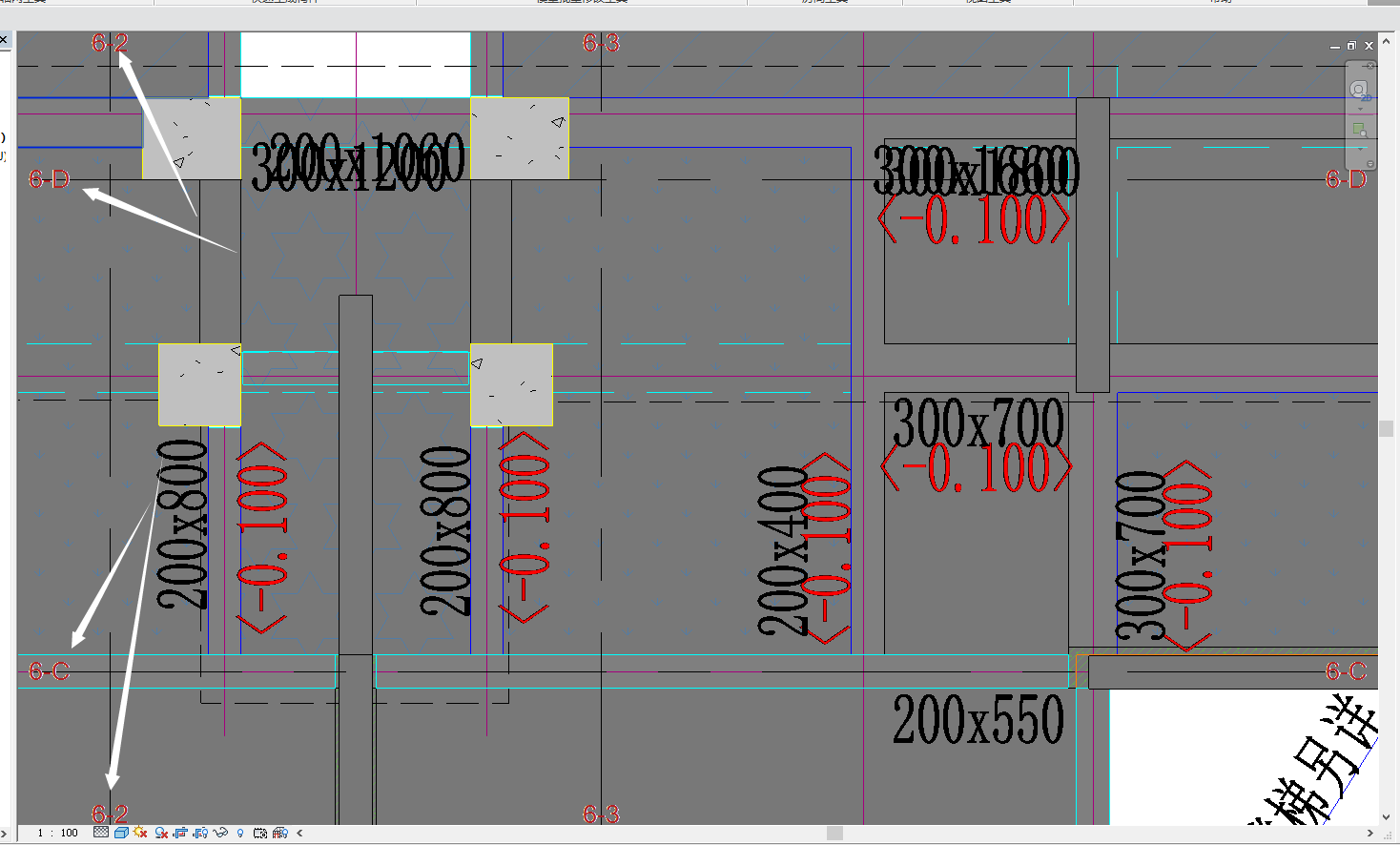Expand the steering wheel dropdown arrow

point(1360,109)
